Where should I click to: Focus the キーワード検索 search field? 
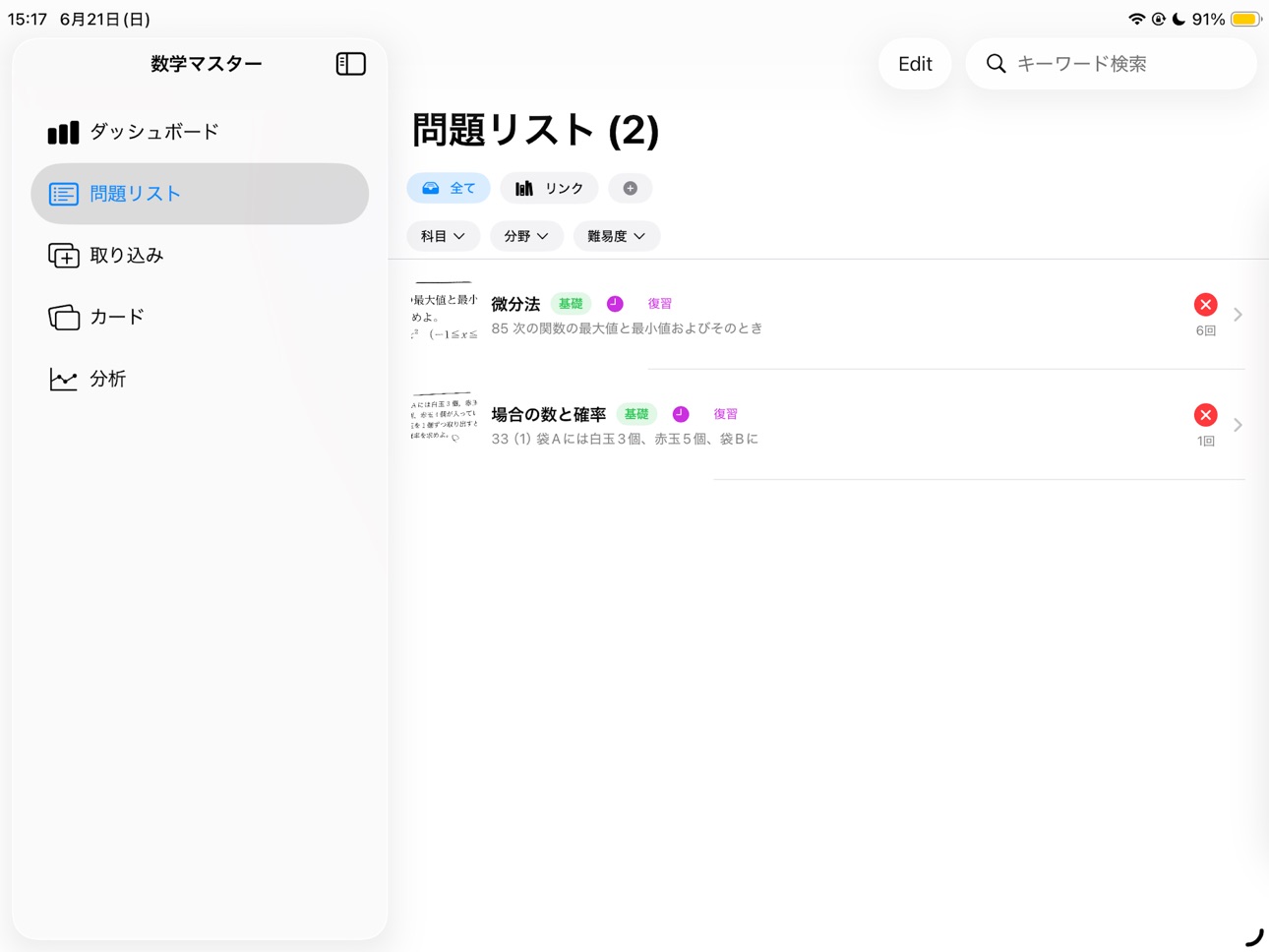coord(1112,64)
